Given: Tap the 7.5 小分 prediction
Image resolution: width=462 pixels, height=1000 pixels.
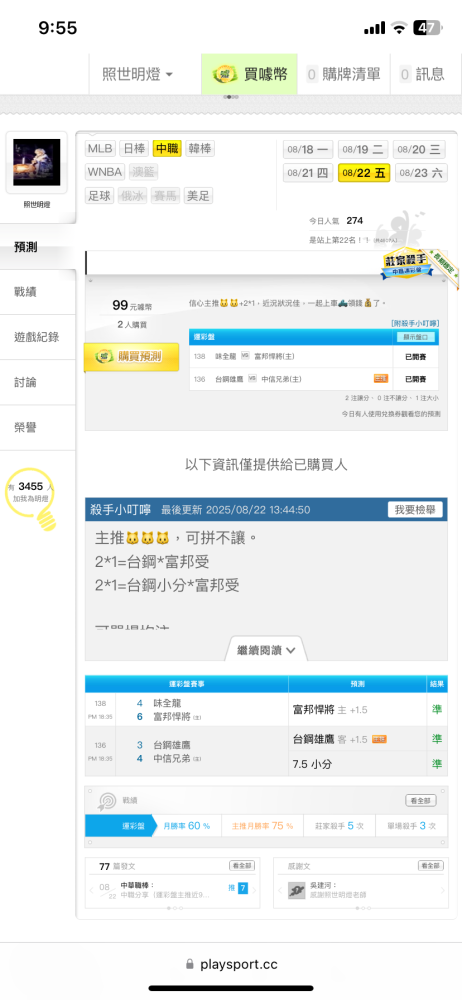Looking at the screenshot, I should 311,763.
